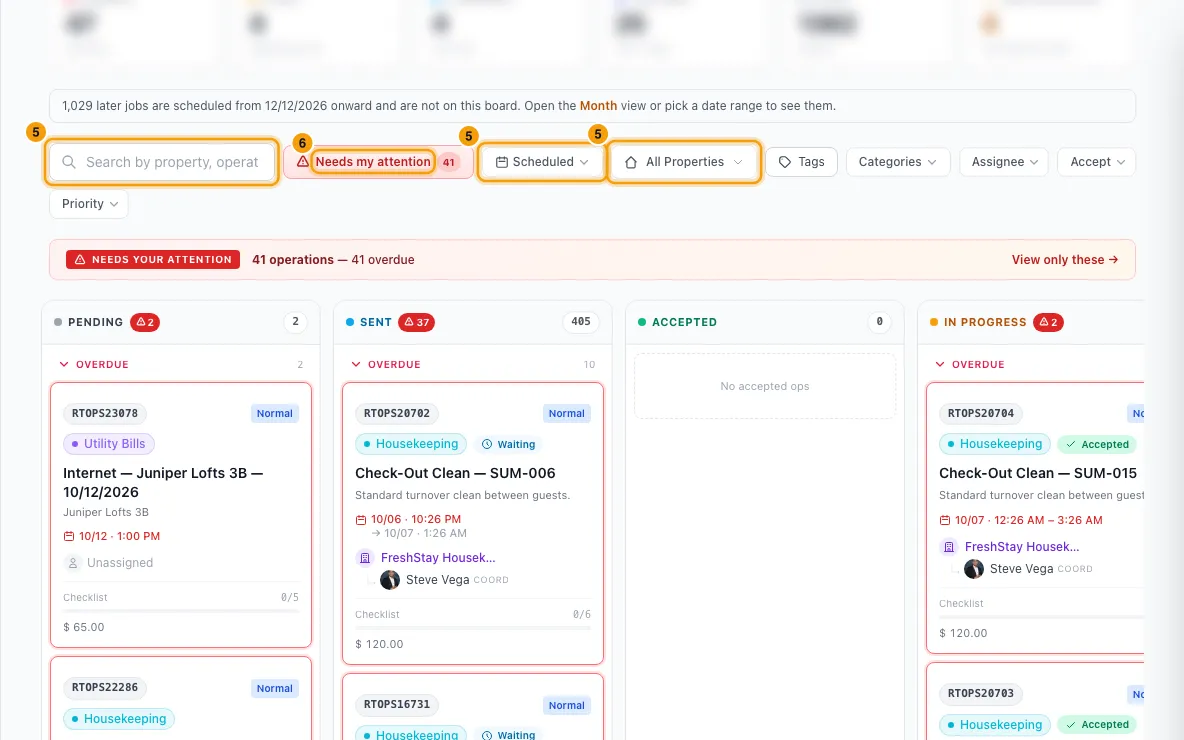This screenshot has width=1184, height=740.
Task: Click Steve Vega avatar on SUM-015 card
Action: 974,569
